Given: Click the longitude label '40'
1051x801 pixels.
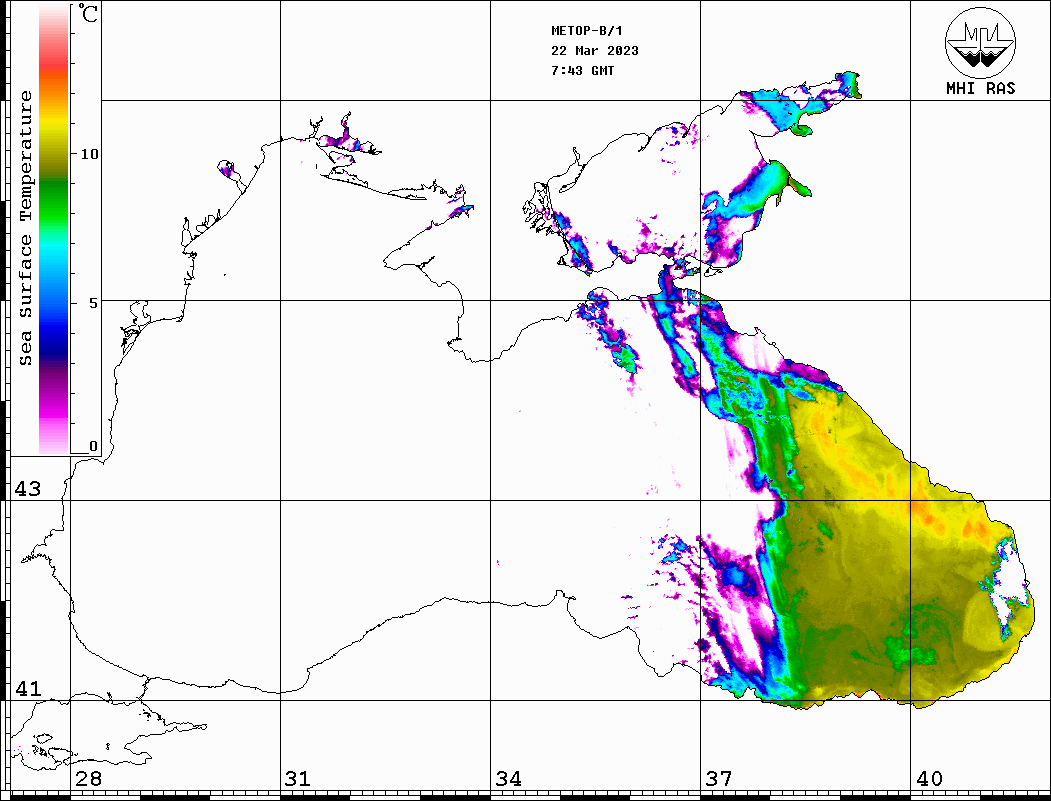Looking at the screenshot, I should click(929, 778).
